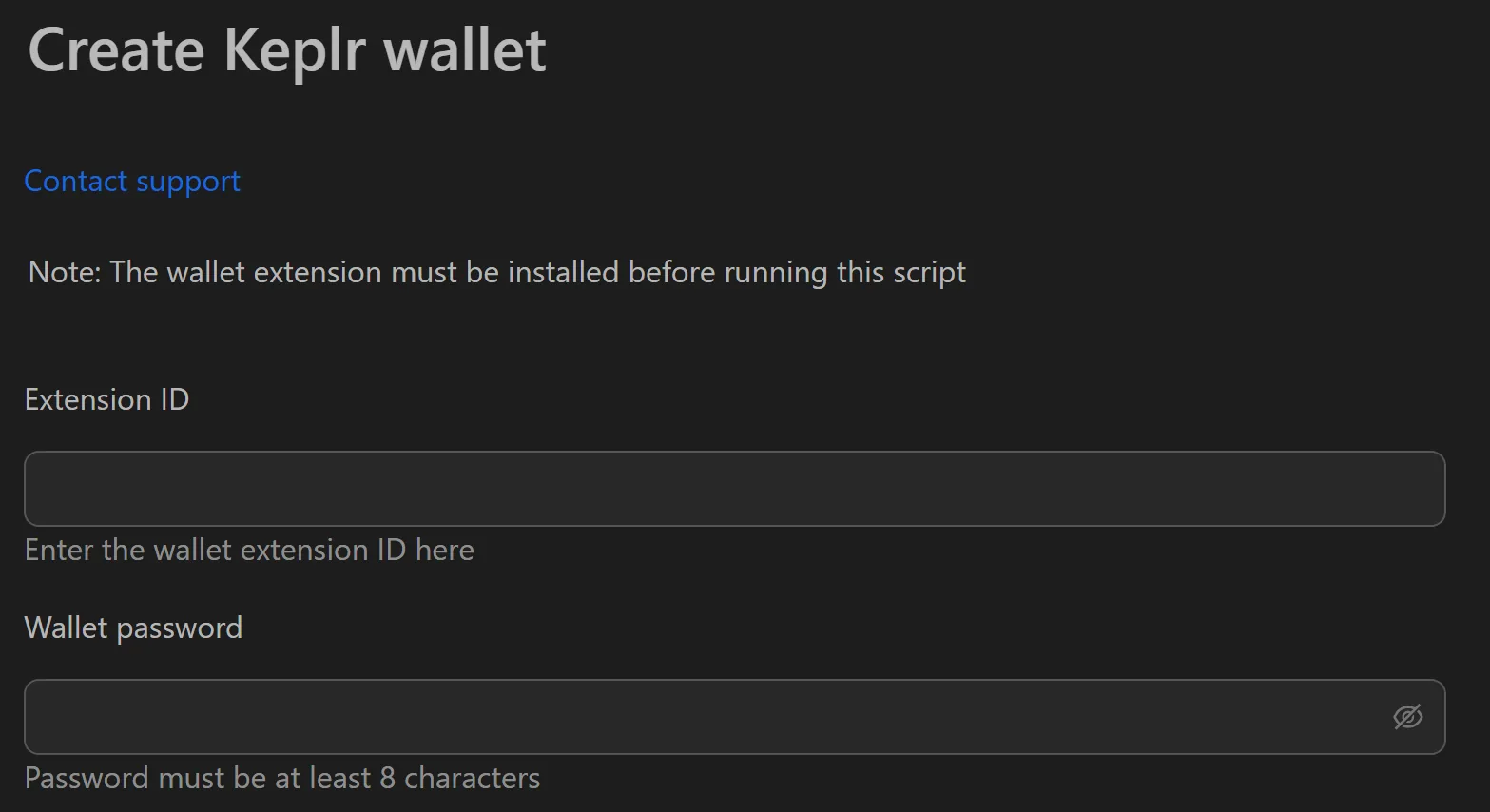
Task: Click the Extension ID label
Action: pyautogui.click(x=106, y=399)
